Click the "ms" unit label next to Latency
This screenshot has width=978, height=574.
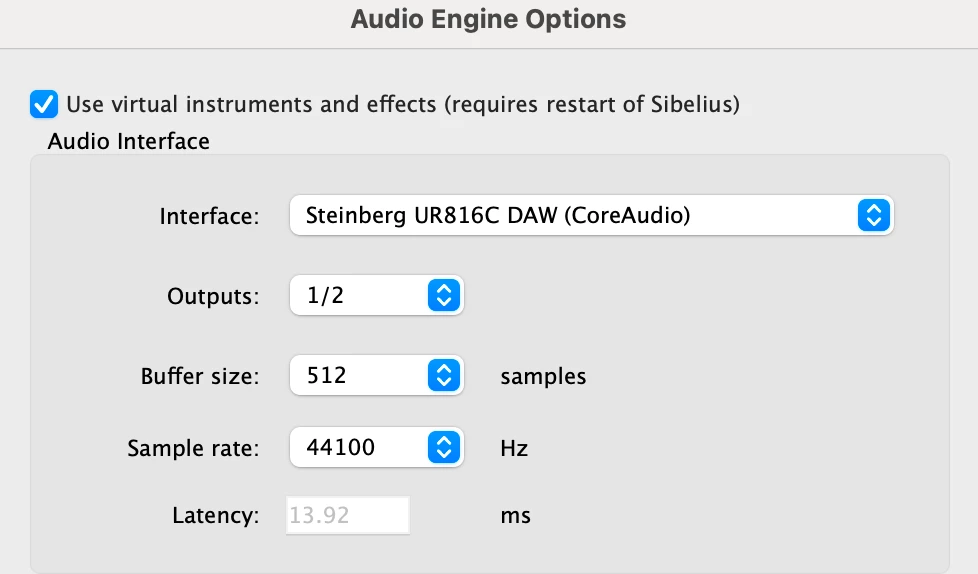[x=515, y=517]
